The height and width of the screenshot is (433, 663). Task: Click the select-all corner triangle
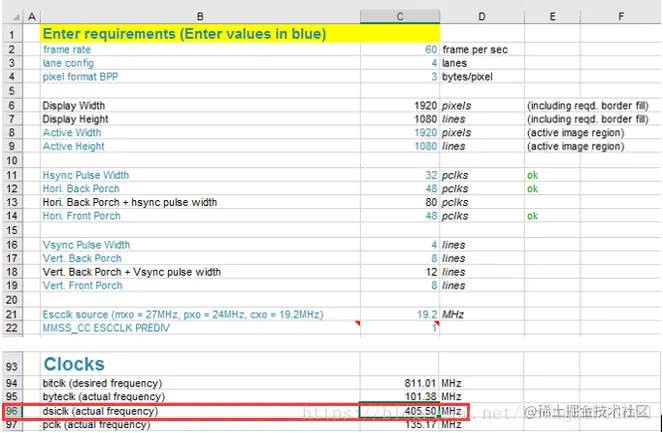point(16,17)
